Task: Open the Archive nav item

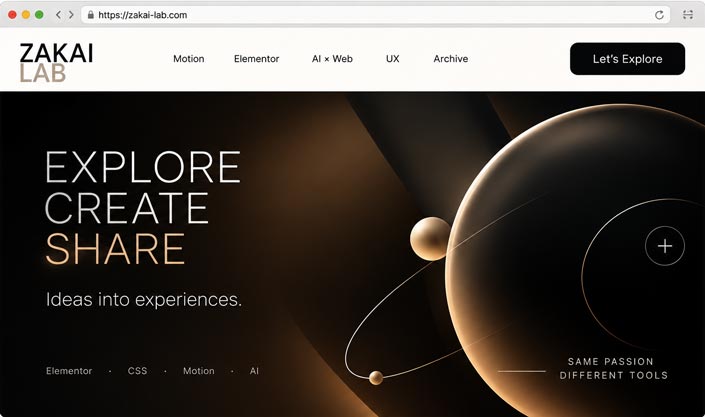Action: [x=451, y=59]
